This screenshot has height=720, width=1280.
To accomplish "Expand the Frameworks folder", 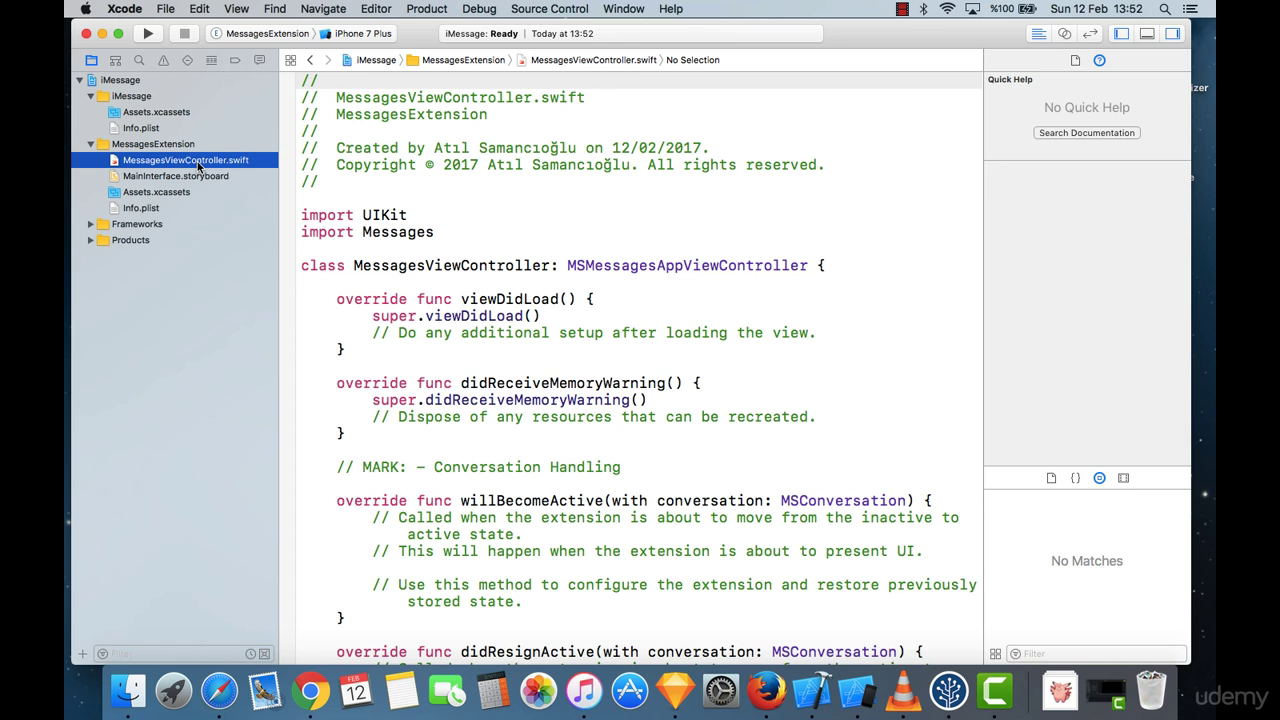I will pos(91,224).
